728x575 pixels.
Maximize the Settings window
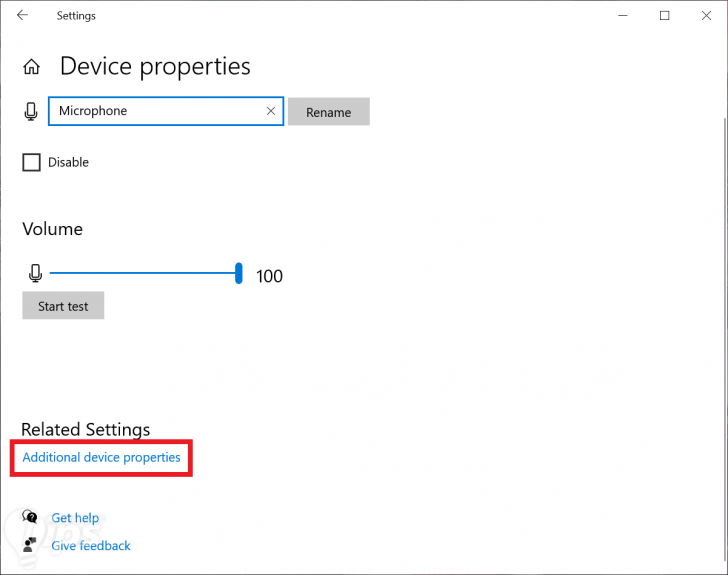pyautogui.click(x=665, y=16)
